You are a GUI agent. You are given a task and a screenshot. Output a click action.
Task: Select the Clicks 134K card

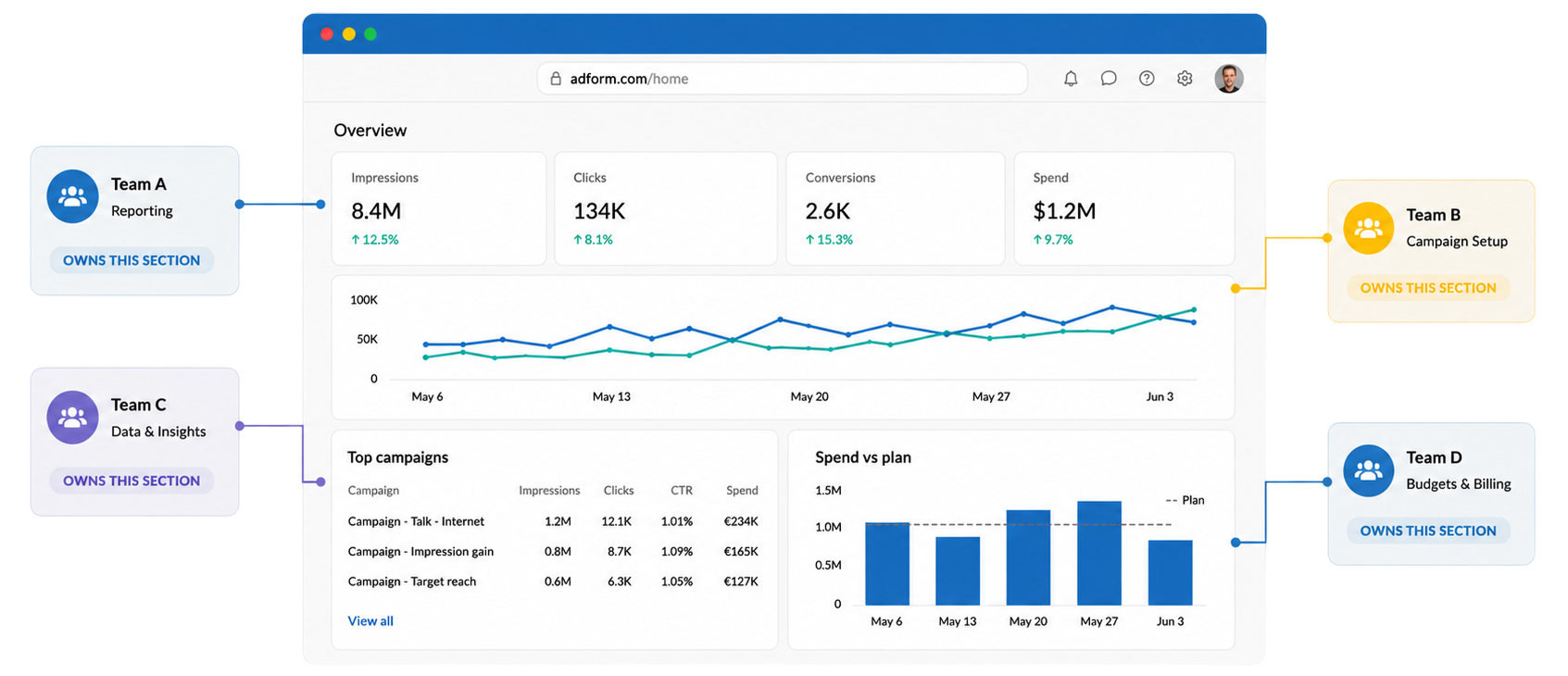coord(666,208)
